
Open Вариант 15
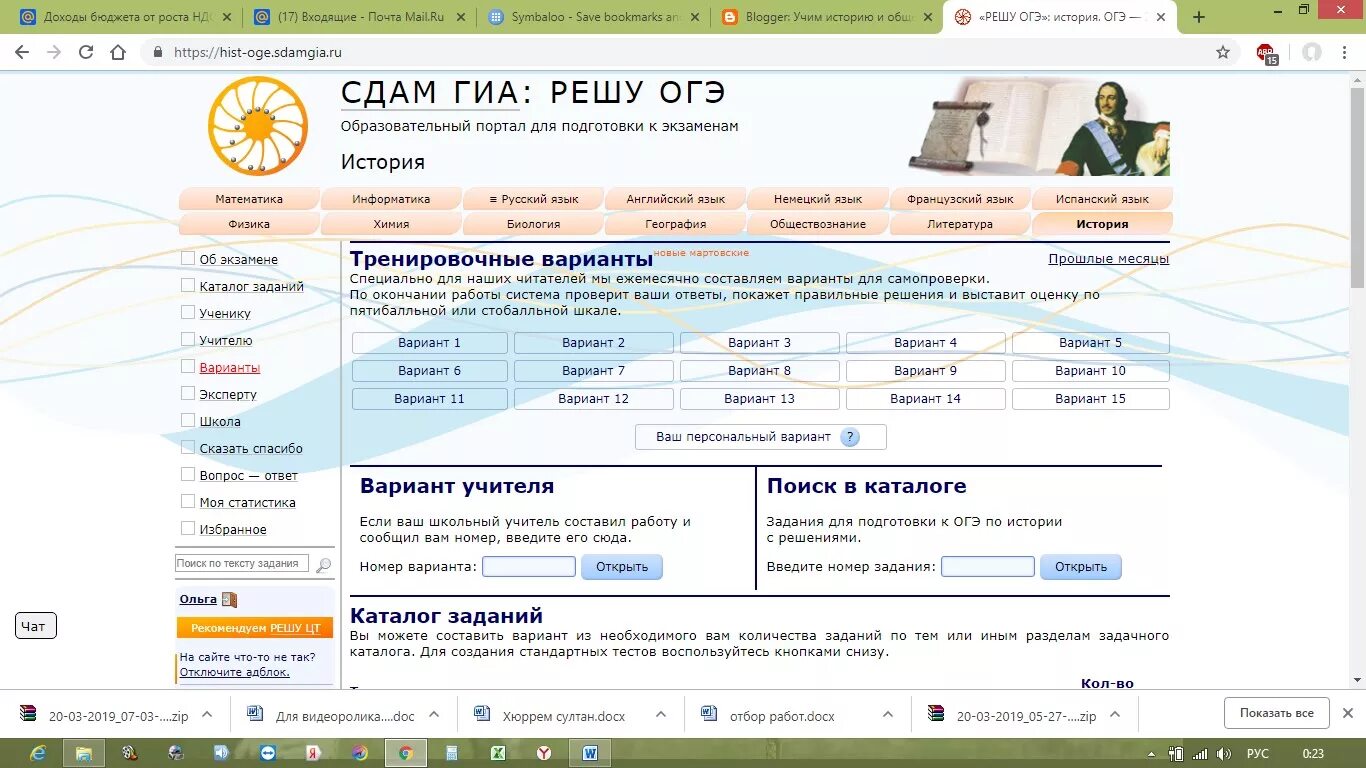pyautogui.click(x=1091, y=399)
